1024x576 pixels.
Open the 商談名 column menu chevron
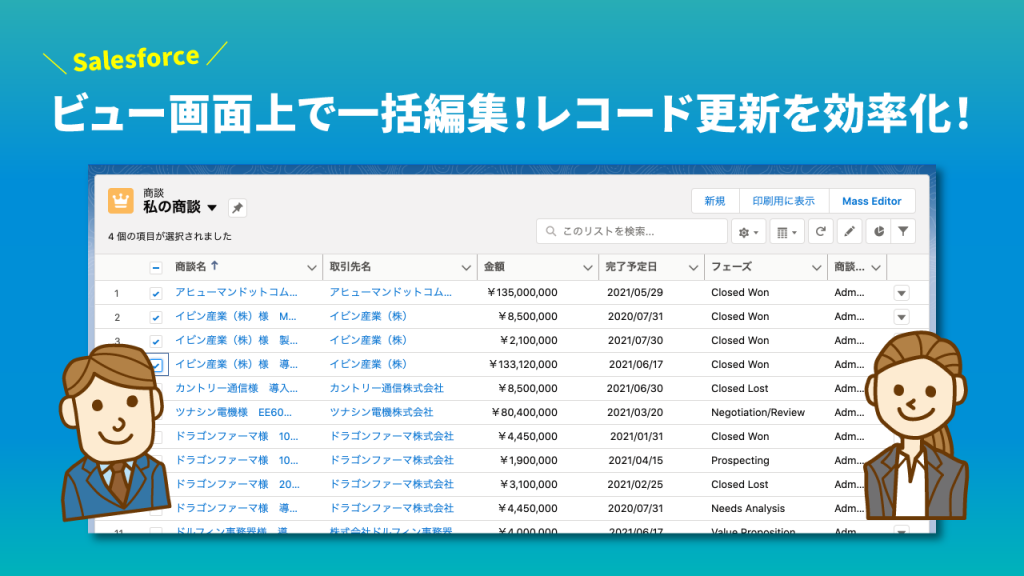312,268
